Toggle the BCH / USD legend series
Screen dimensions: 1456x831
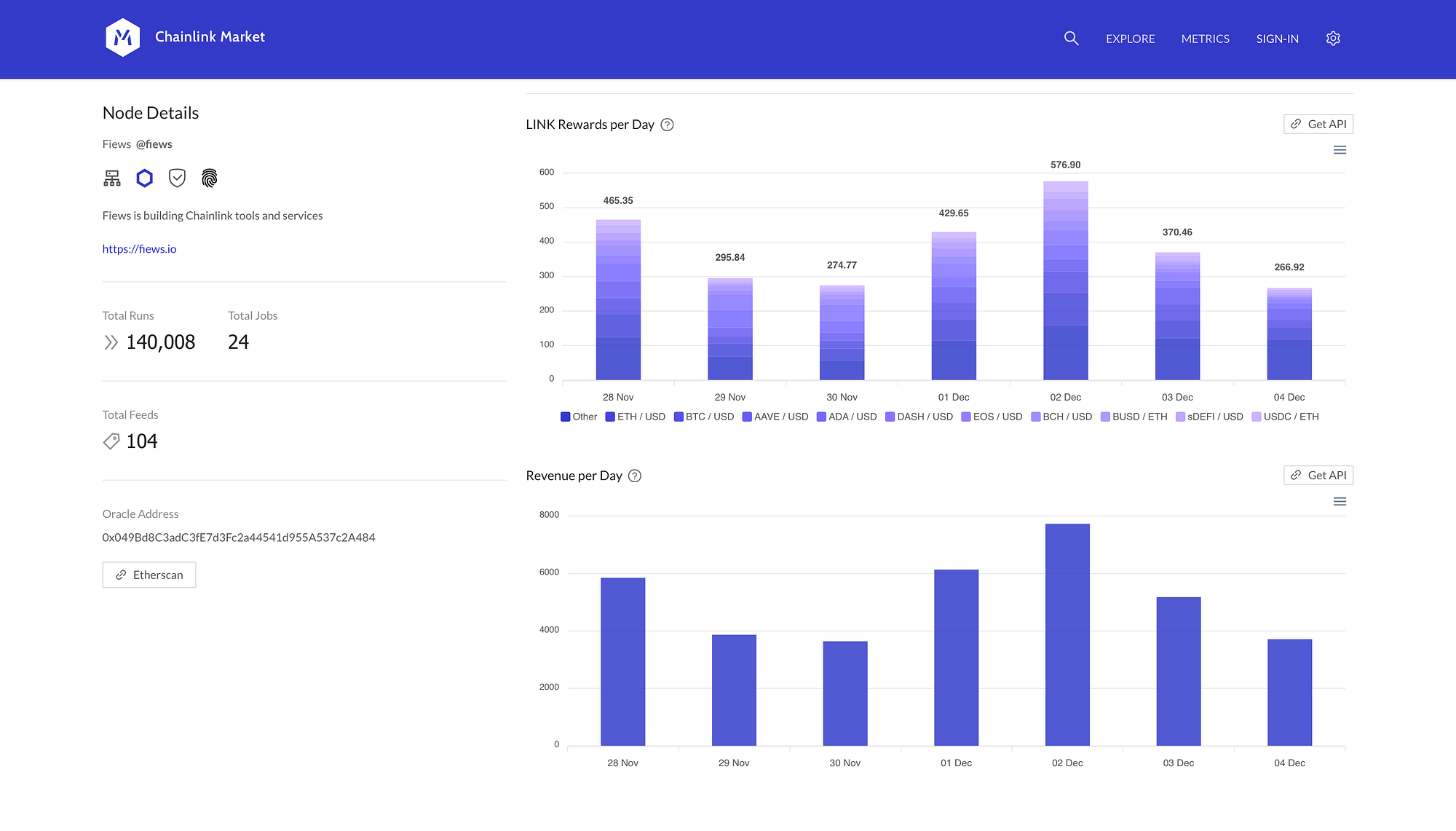click(1061, 417)
